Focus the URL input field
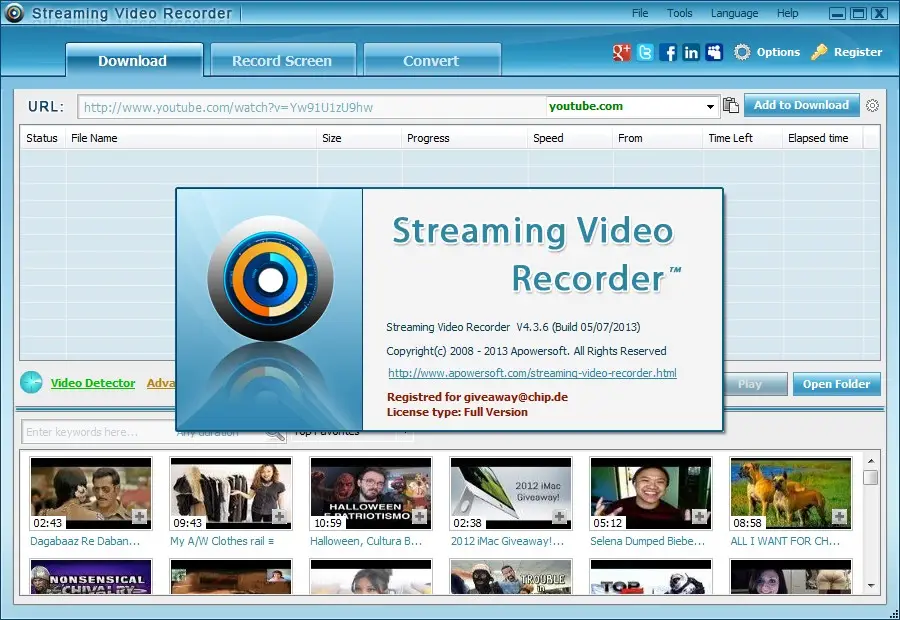900x620 pixels. [312, 107]
